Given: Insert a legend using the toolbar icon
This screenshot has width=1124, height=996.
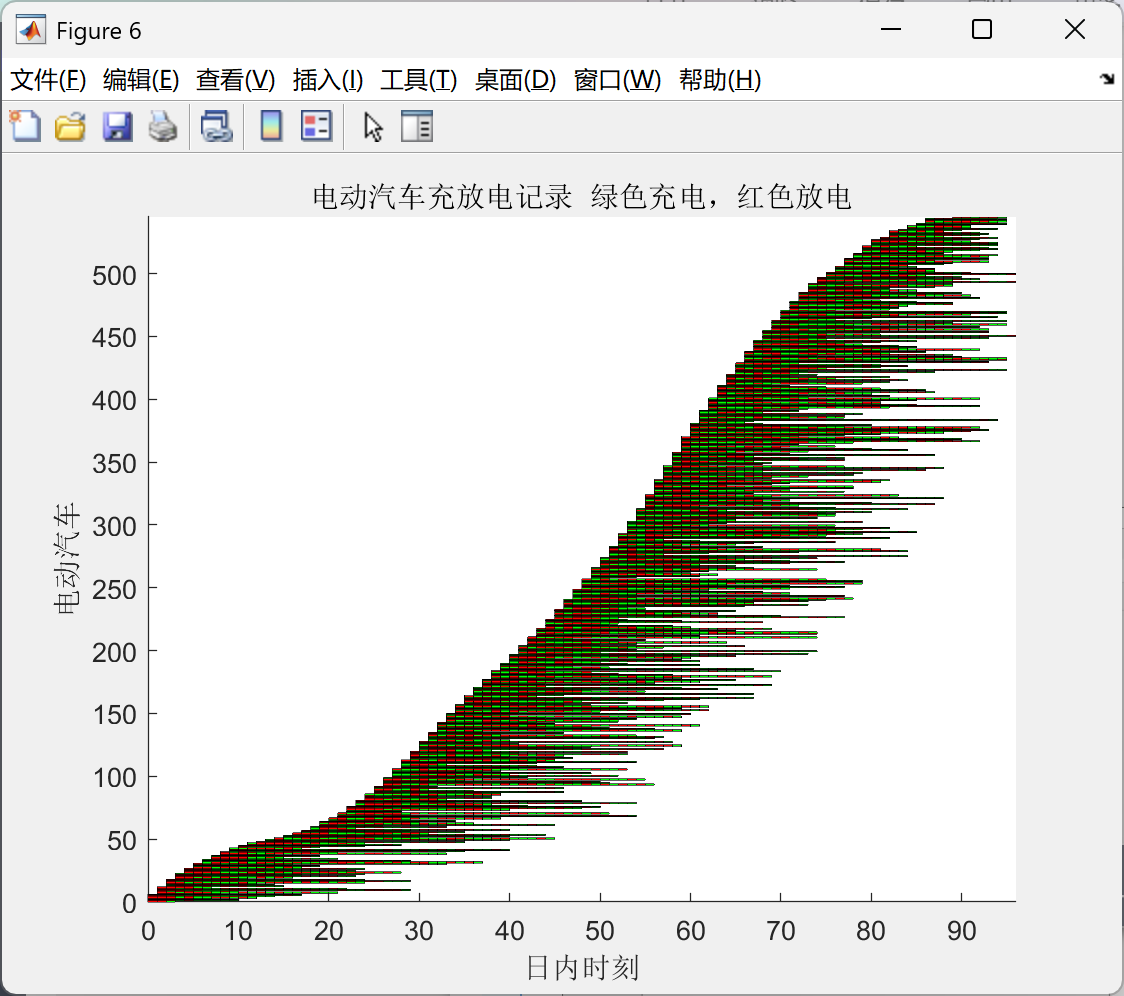Looking at the screenshot, I should 316,127.
